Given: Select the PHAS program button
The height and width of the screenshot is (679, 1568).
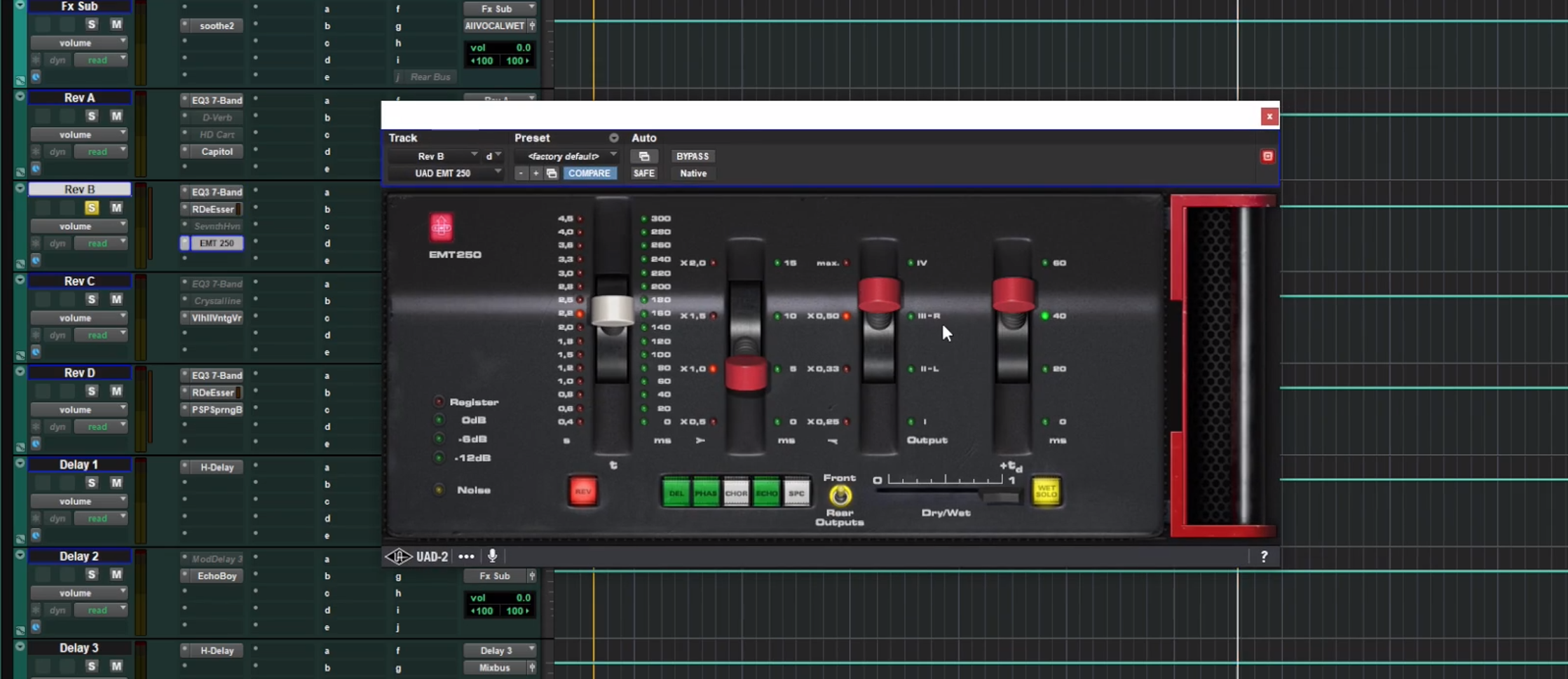Looking at the screenshot, I should click(706, 493).
